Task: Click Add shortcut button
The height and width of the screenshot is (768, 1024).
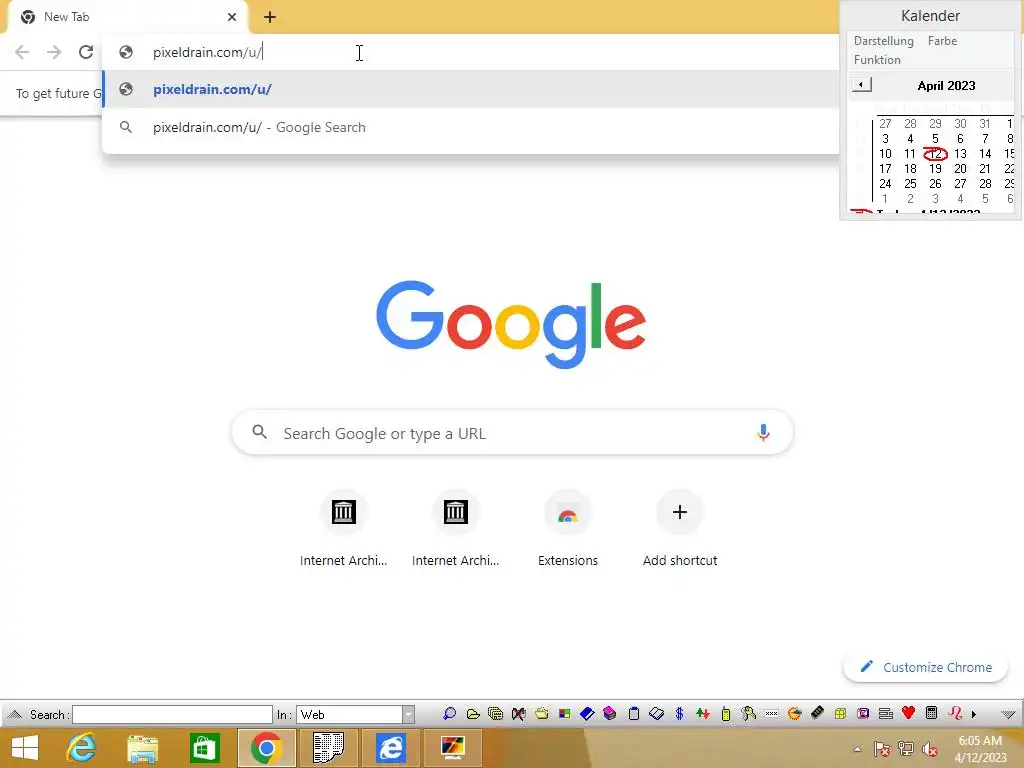Action: (x=680, y=528)
